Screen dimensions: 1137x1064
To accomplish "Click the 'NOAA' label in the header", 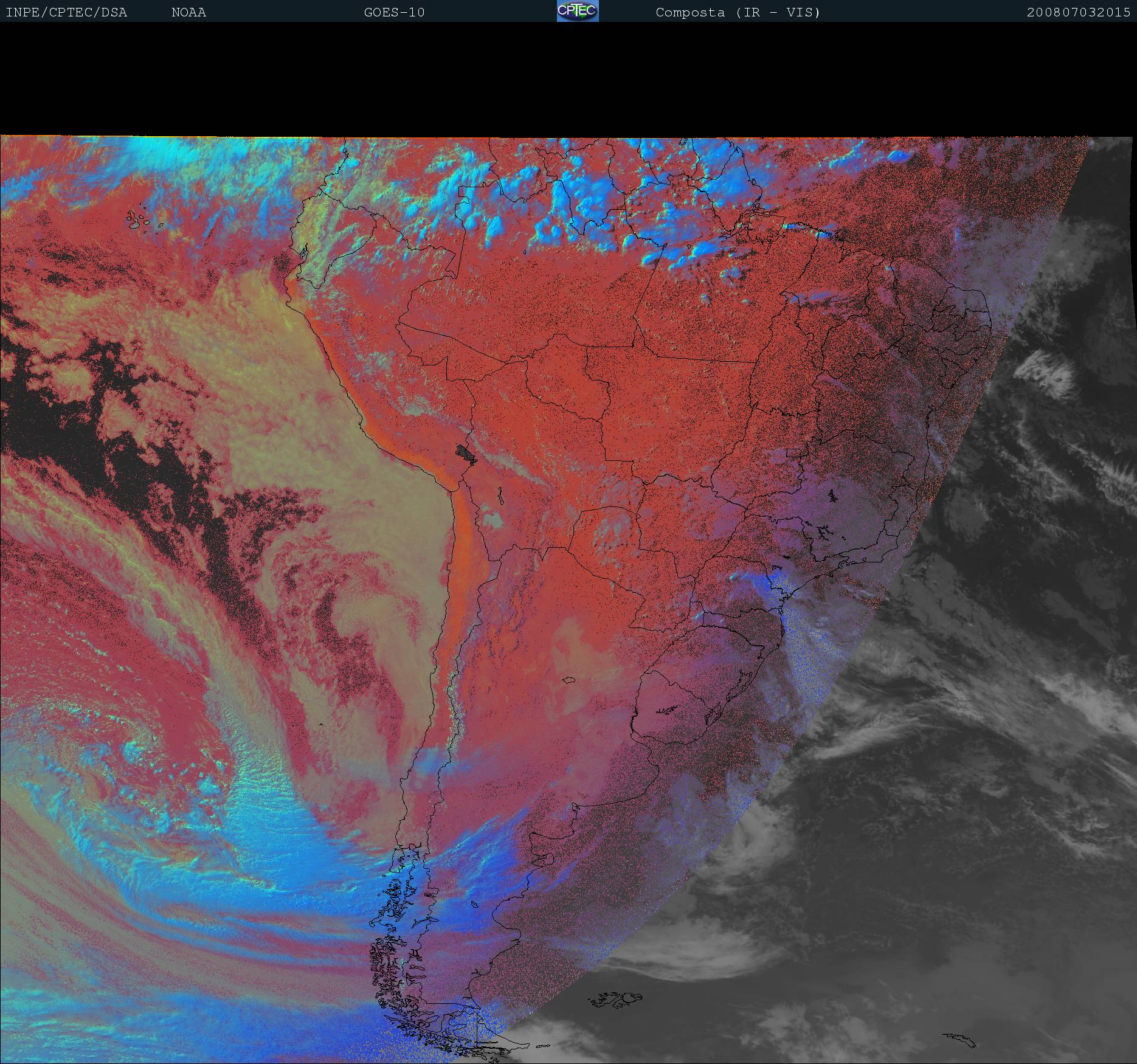I will [x=189, y=13].
